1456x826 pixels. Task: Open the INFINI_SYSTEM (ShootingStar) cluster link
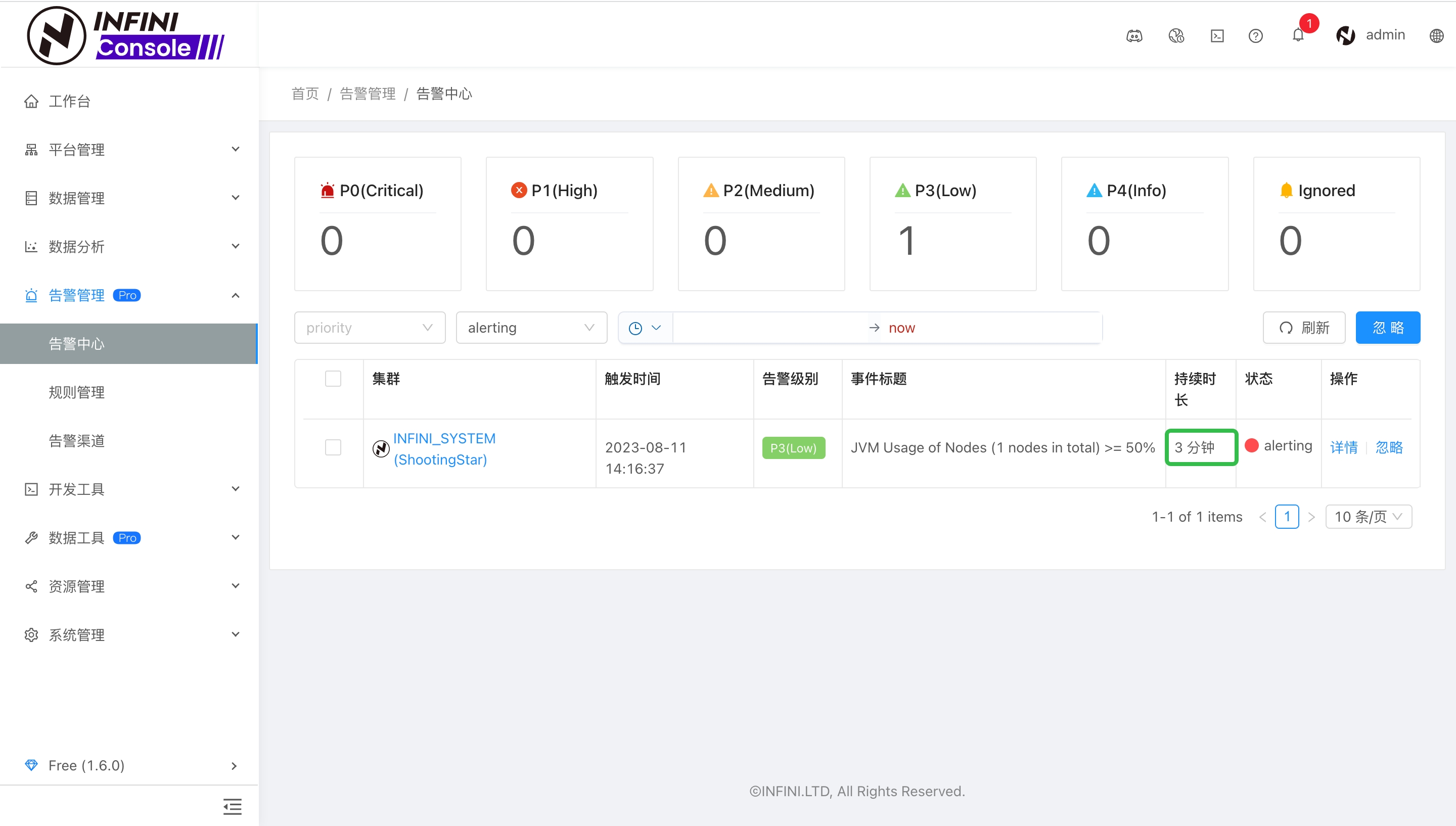444,449
